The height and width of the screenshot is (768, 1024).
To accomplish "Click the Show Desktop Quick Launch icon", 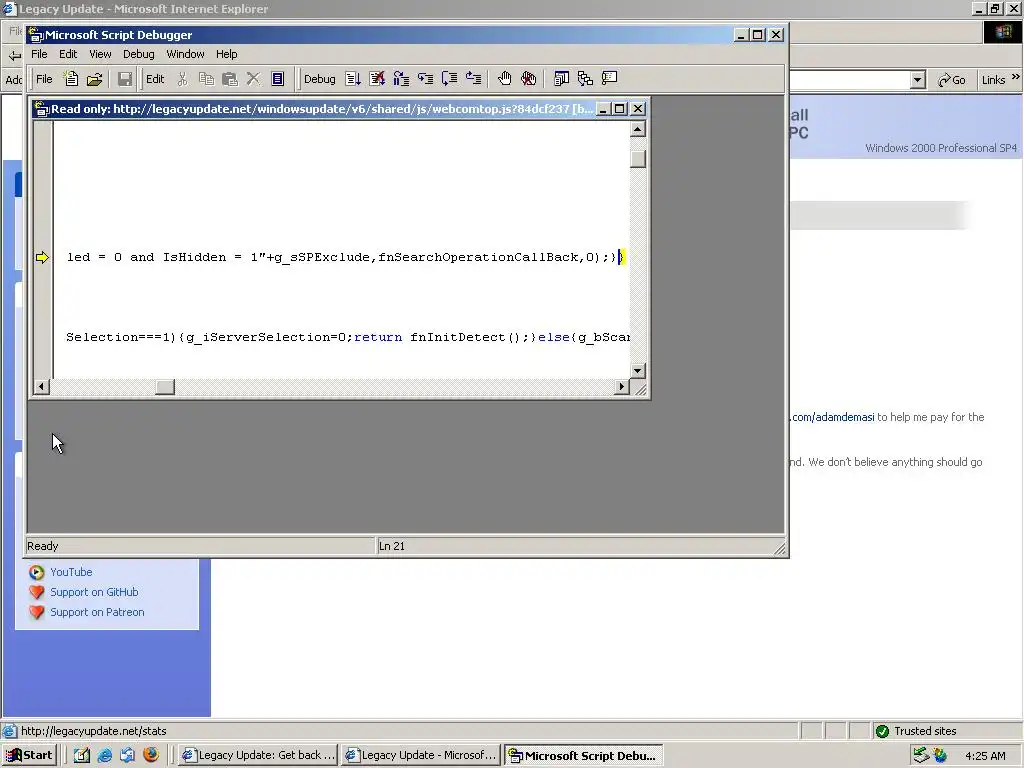I will tap(82, 756).
